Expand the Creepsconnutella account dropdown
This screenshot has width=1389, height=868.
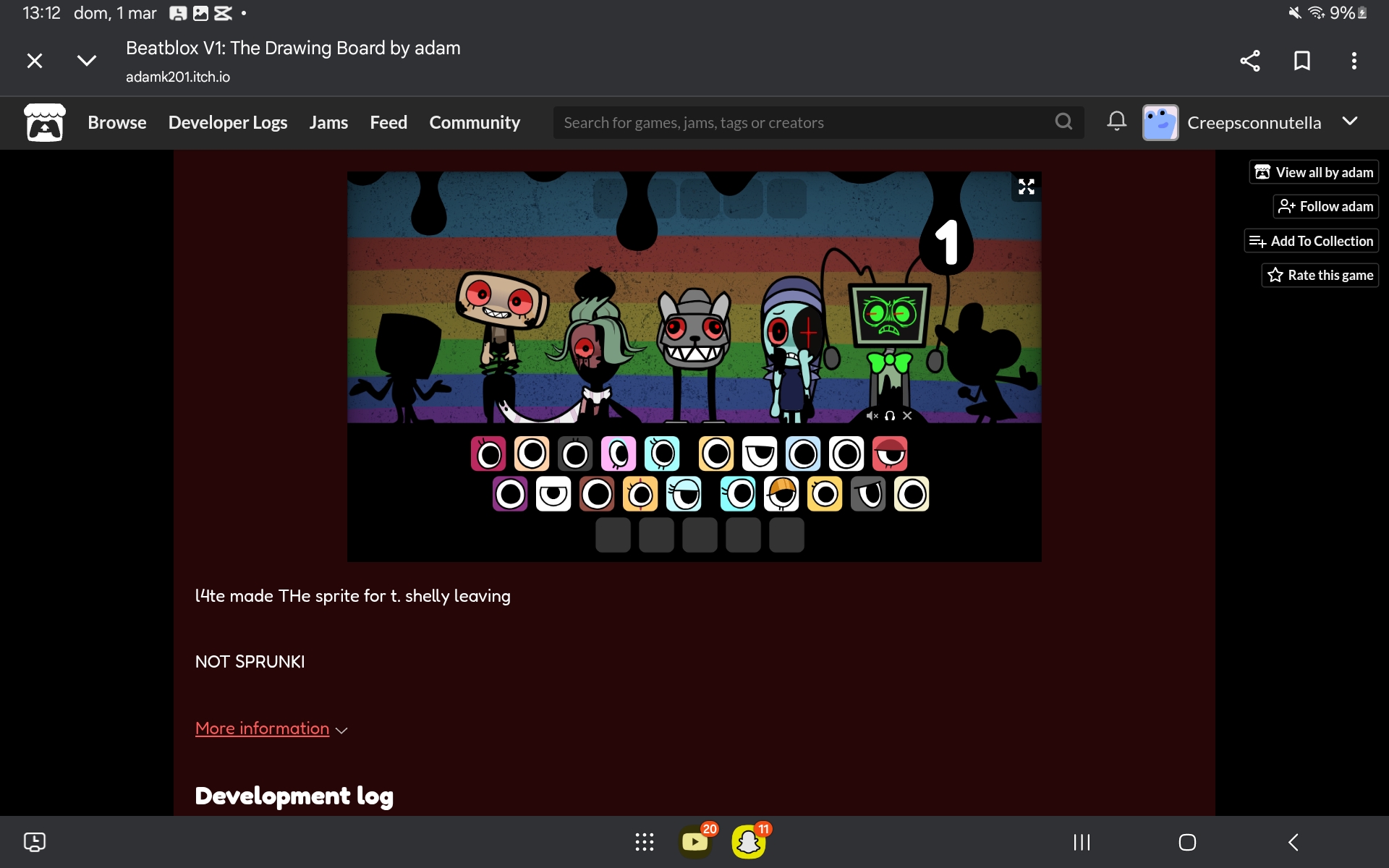coord(1350,122)
